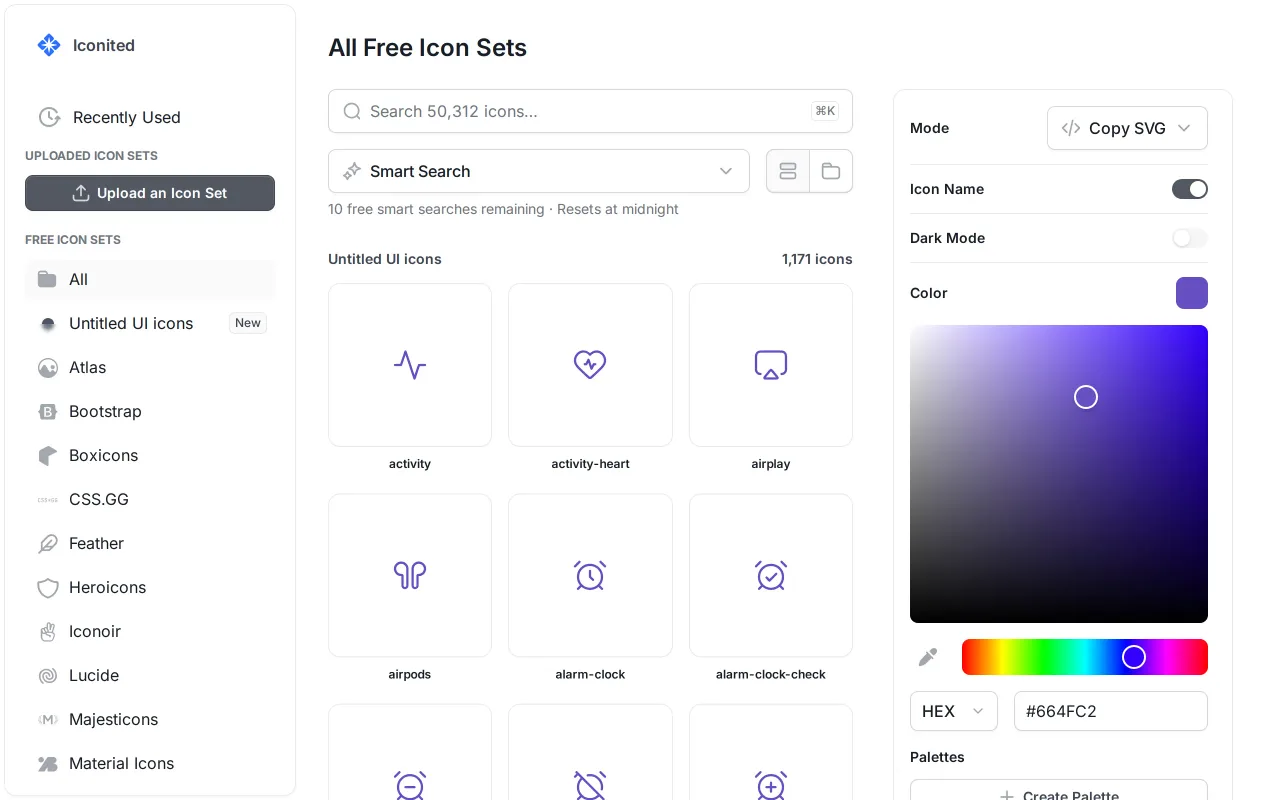Click the activity label text
Viewport: 1280px width, 800px height.
(x=410, y=464)
